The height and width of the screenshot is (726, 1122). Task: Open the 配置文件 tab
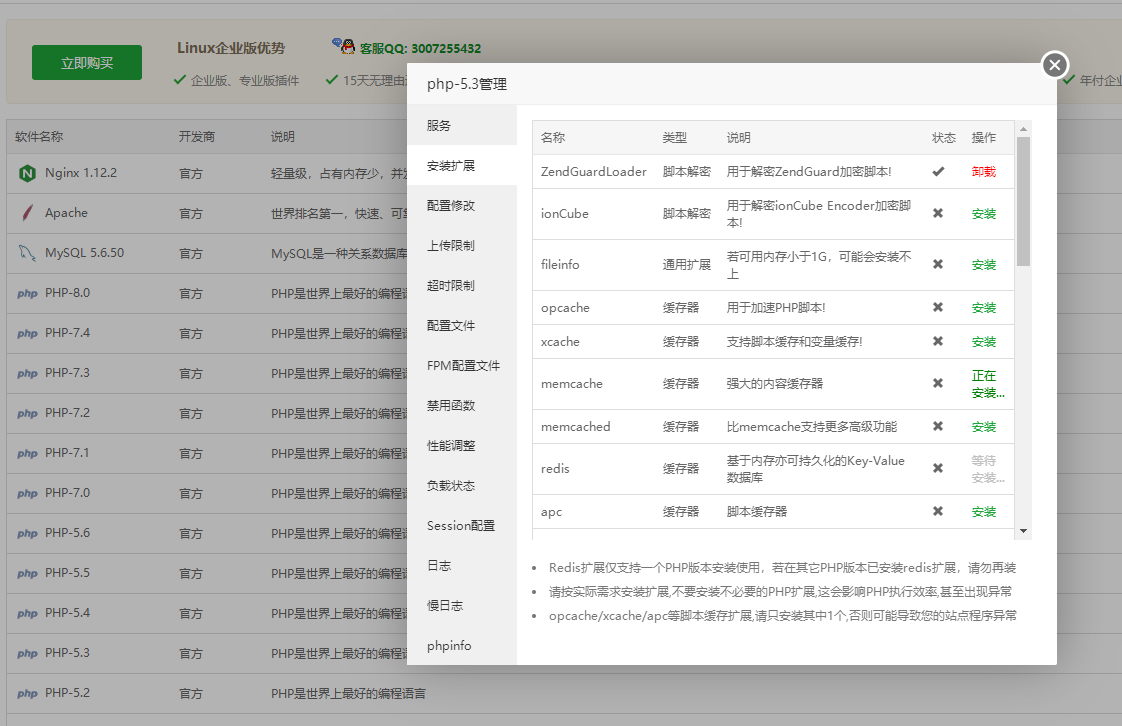(462, 325)
